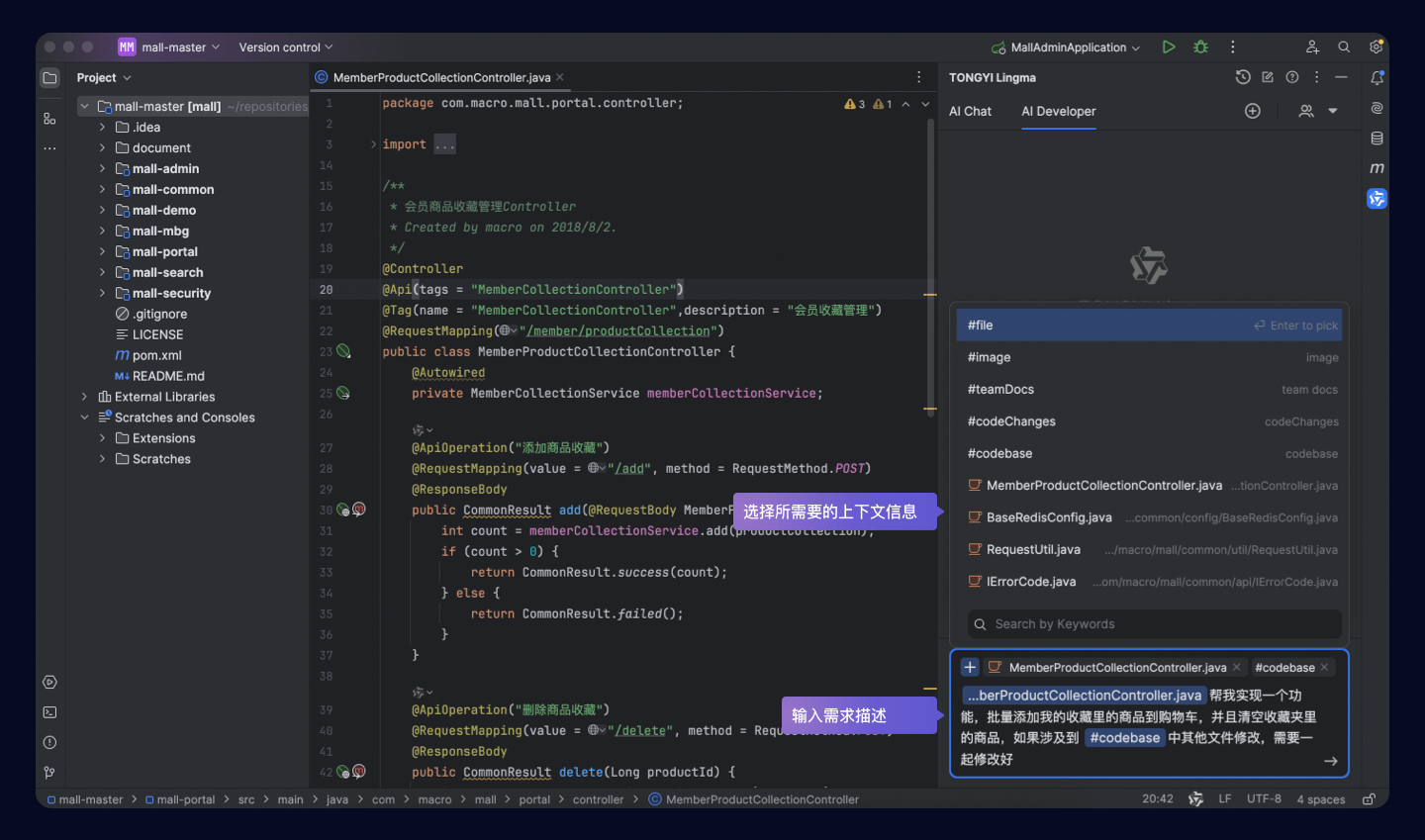This screenshot has width=1425, height=840.
Task: Click UTF-8 encoding in status bar
Action: click(x=1264, y=799)
